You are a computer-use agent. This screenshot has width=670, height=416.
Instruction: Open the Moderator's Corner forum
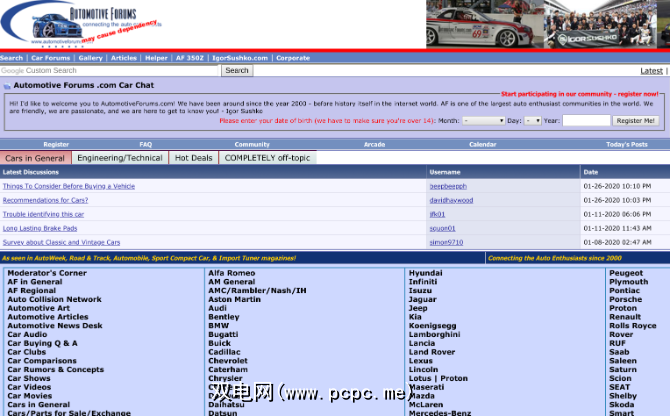point(47,273)
